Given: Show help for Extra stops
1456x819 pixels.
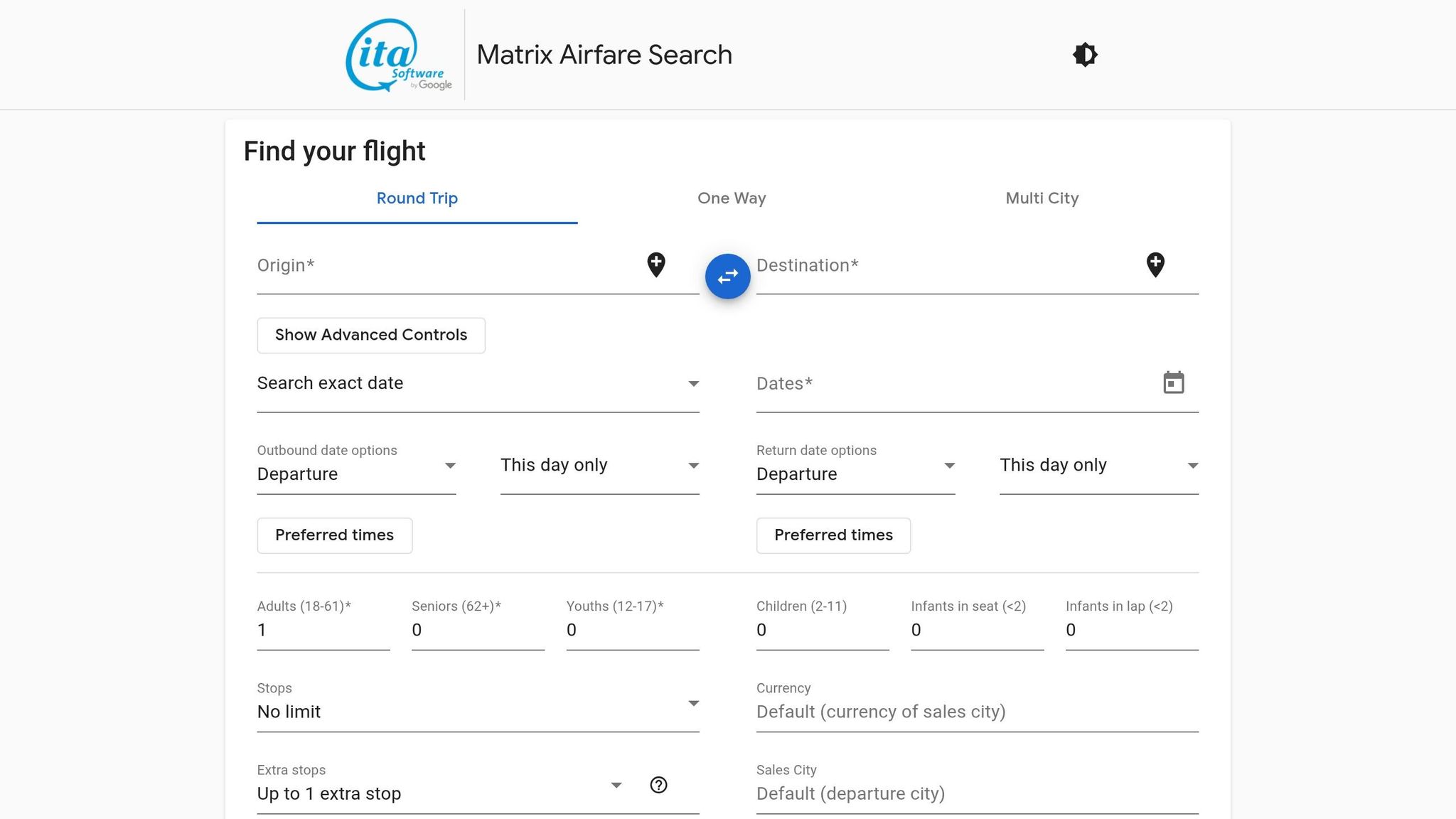Looking at the screenshot, I should click(x=658, y=785).
